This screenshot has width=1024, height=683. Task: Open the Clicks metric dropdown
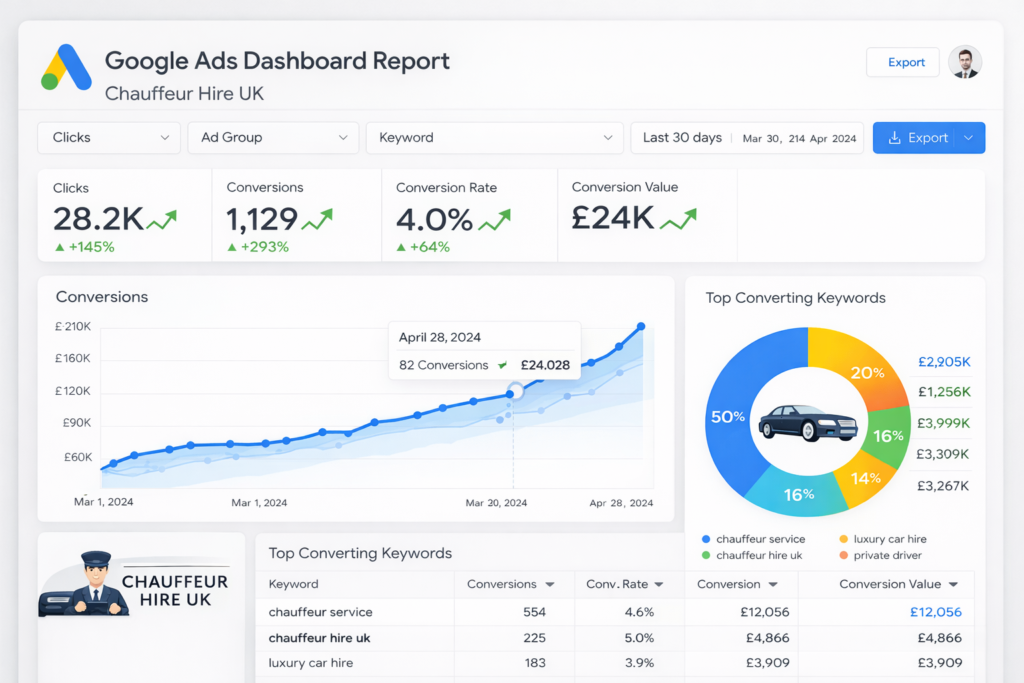pos(109,138)
